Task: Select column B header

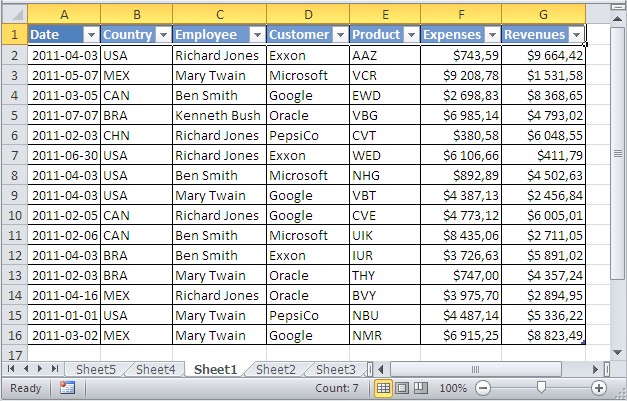Action: tap(136, 15)
